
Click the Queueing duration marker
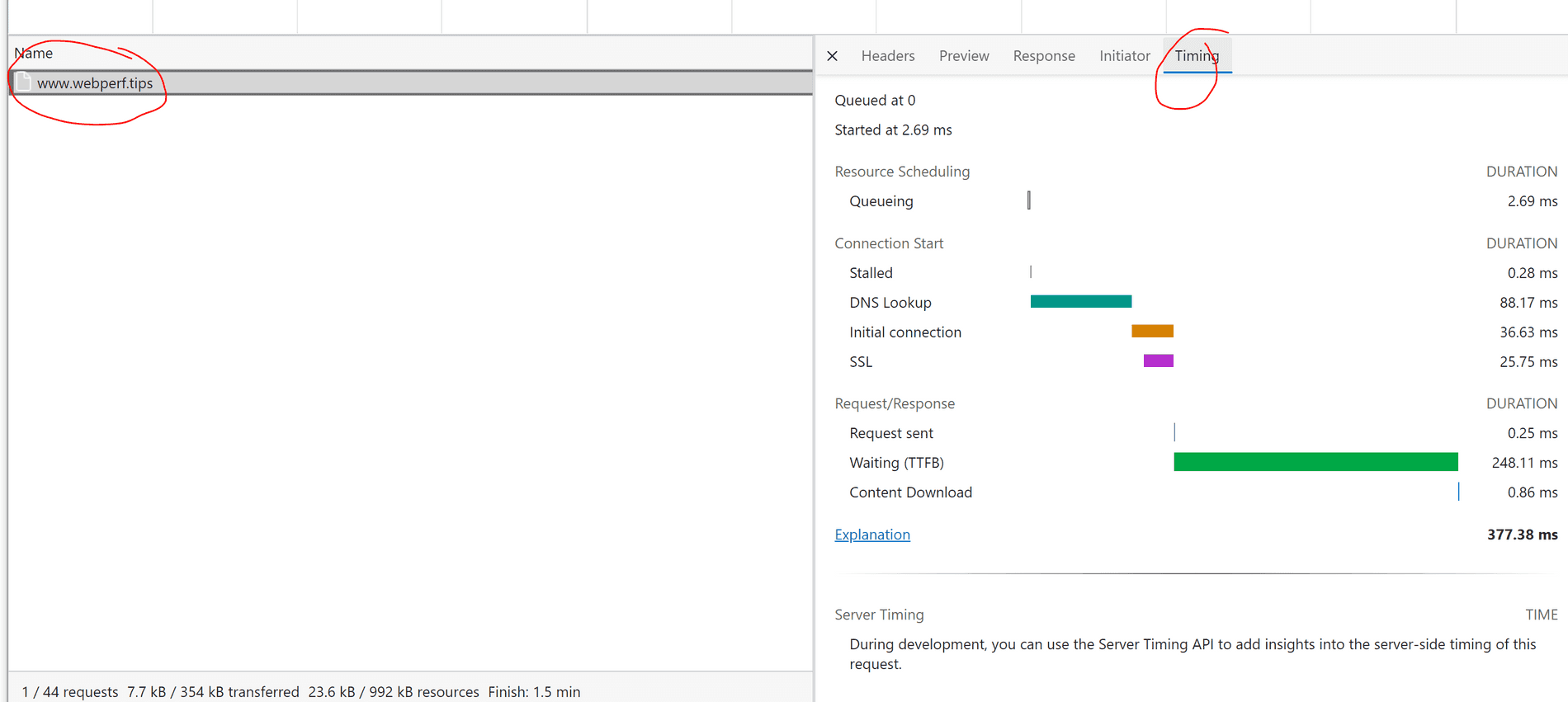(1028, 200)
